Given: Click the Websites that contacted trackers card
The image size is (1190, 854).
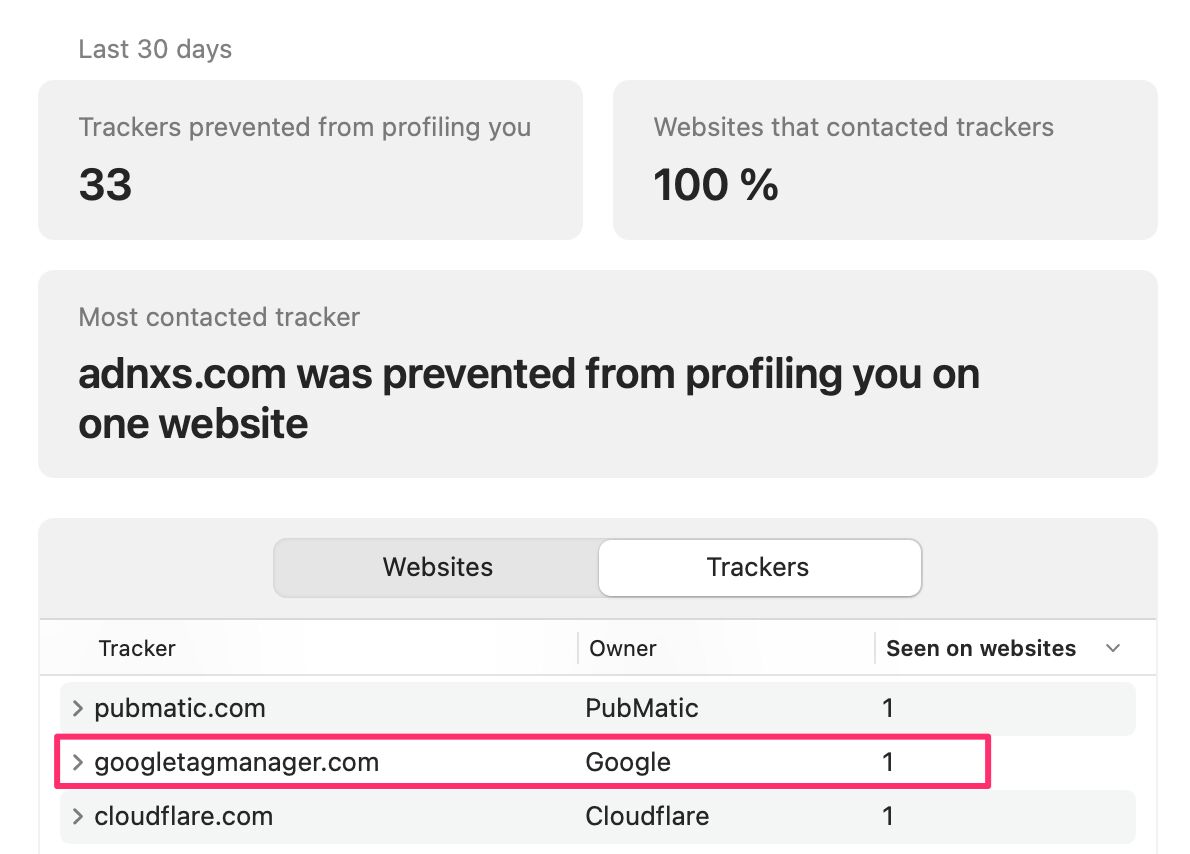Looking at the screenshot, I should (885, 160).
